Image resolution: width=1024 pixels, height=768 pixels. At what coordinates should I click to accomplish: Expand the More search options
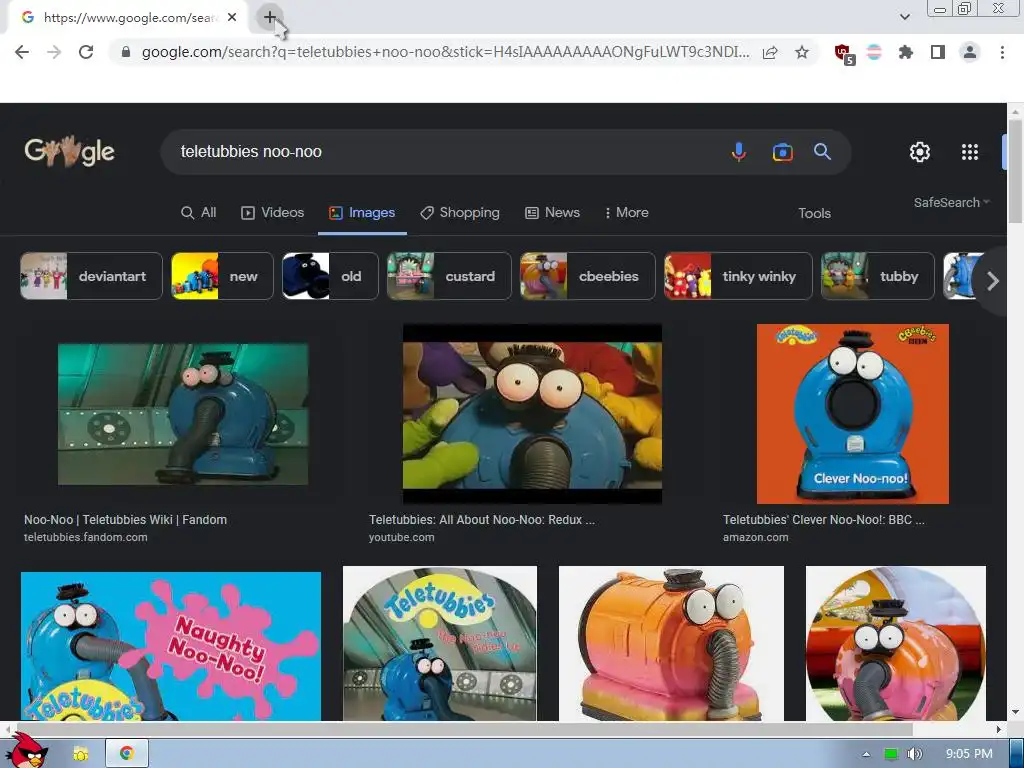pyautogui.click(x=626, y=213)
